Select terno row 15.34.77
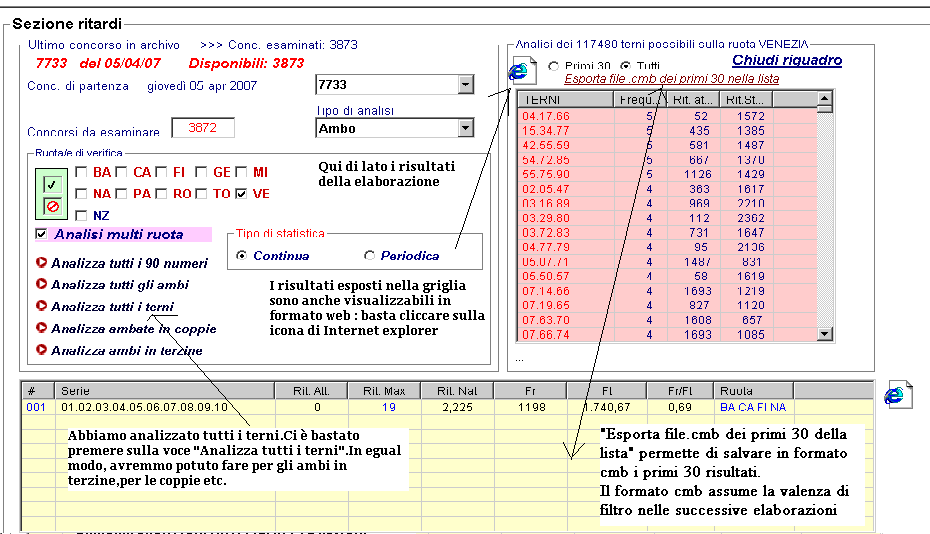Screen dimensions: 930x534 pyautogui.click(x=668, y=131)
